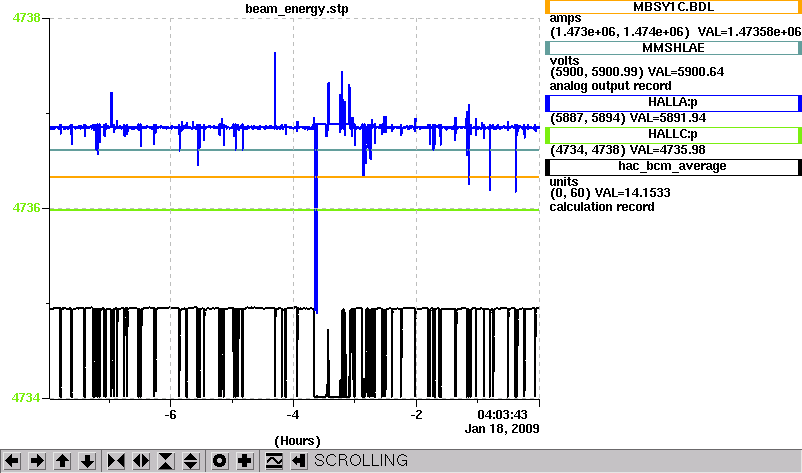Click the 'volts' units label

(x=565, y=61)
